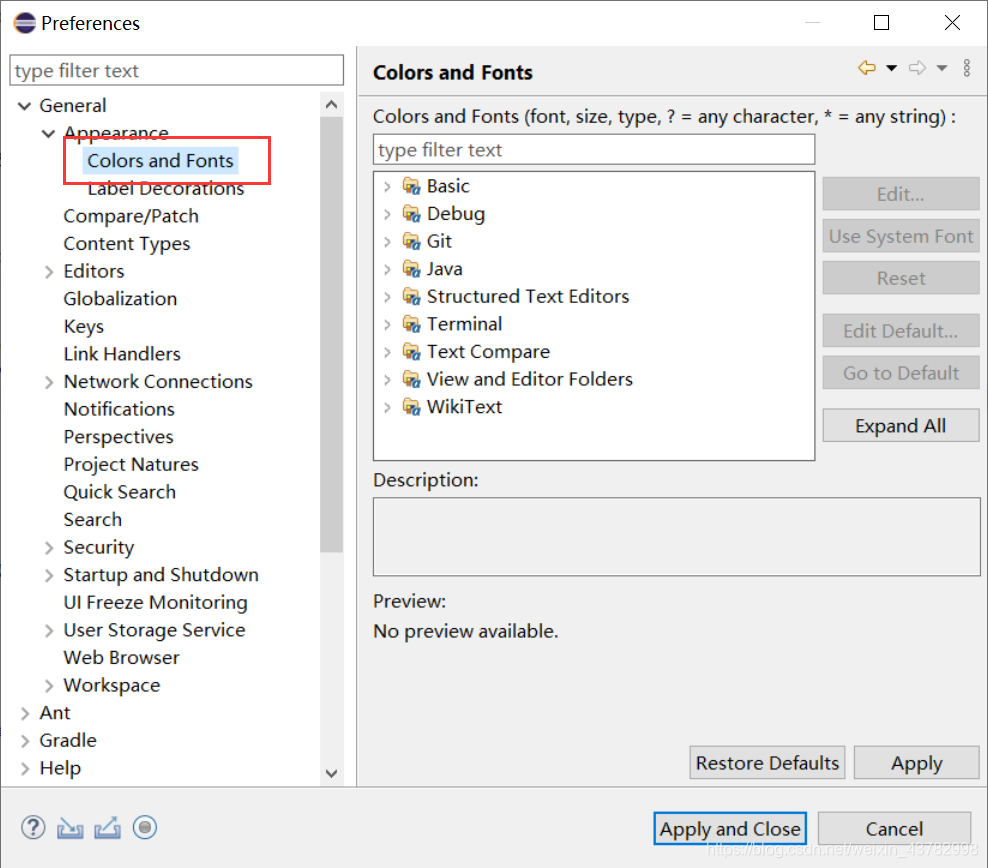Image resolution: width=988 pixels, height=868 pixels.
Task: Click the Basic folder icon
Action: (411, 186)
